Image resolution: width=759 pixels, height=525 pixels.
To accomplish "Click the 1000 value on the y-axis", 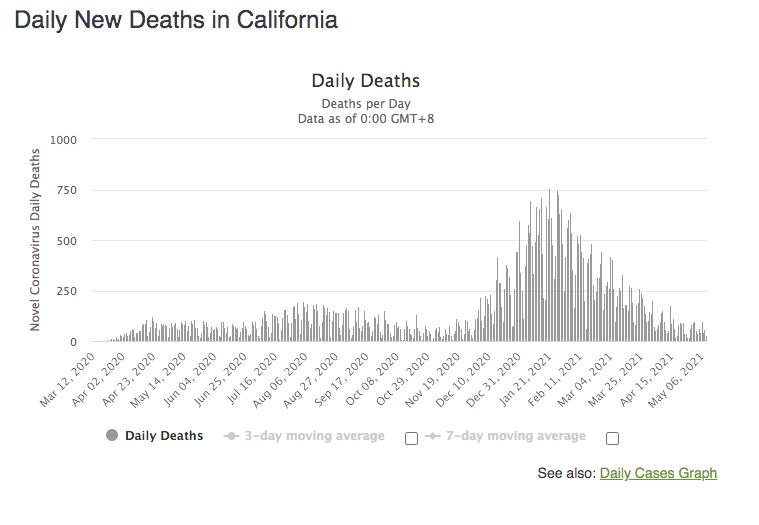I will tap(64, 139).
